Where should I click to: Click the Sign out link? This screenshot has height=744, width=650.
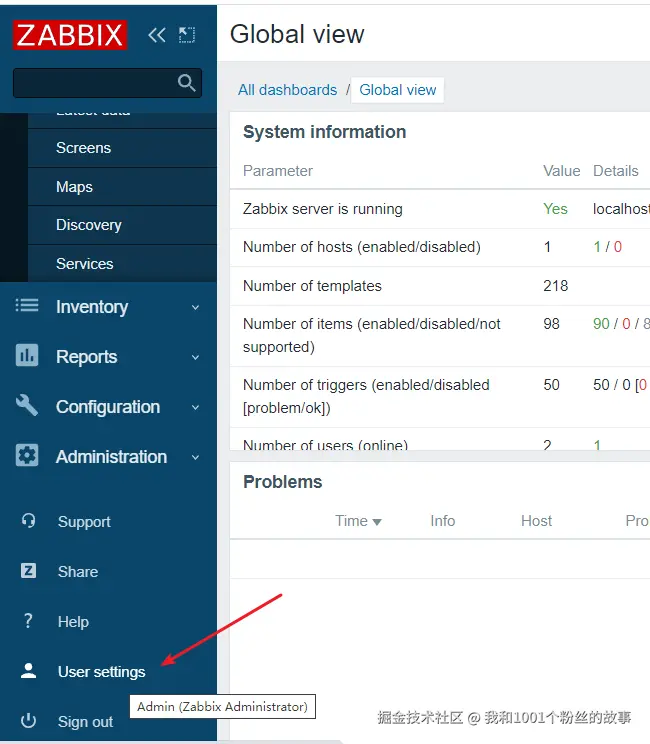click(x=85, y=722)
